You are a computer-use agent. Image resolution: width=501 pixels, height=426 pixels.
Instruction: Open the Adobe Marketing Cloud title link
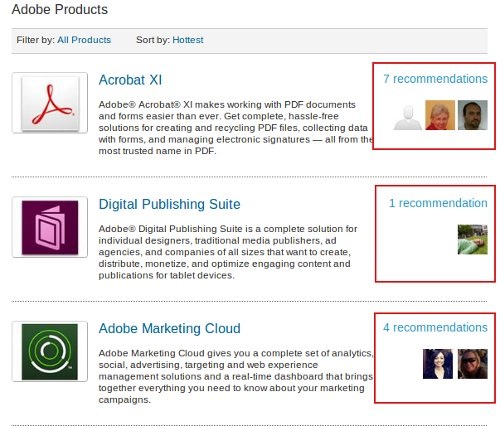[169, 328]
